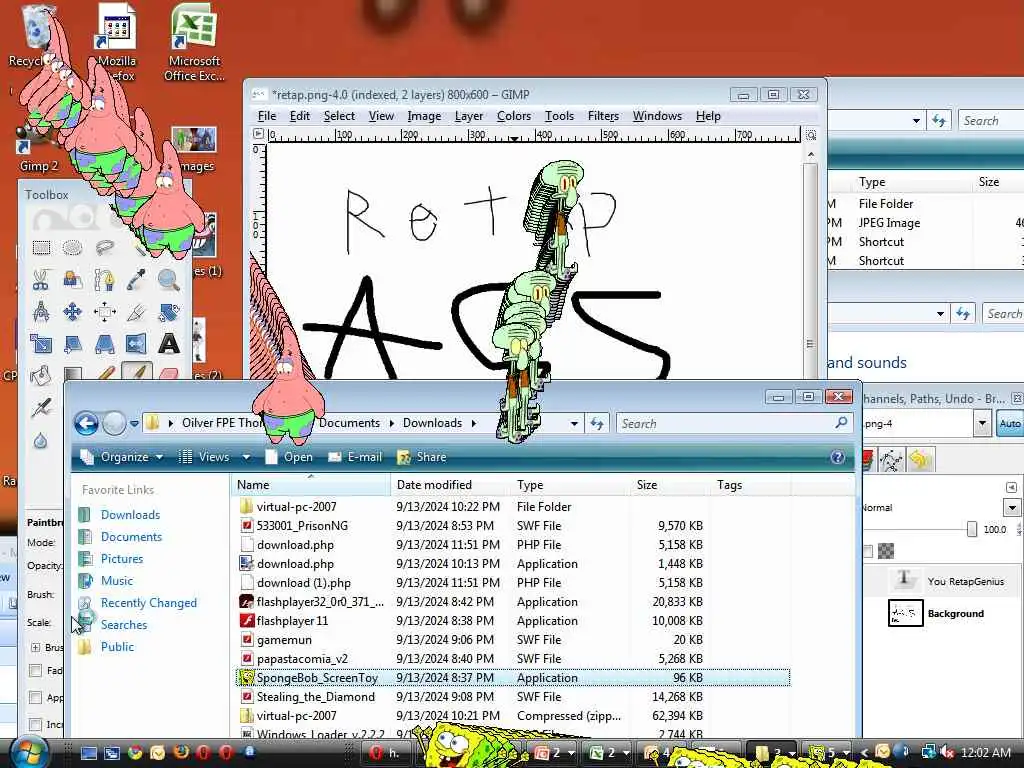Select the Color Picker eyedropper tool

tap(136, 280)
